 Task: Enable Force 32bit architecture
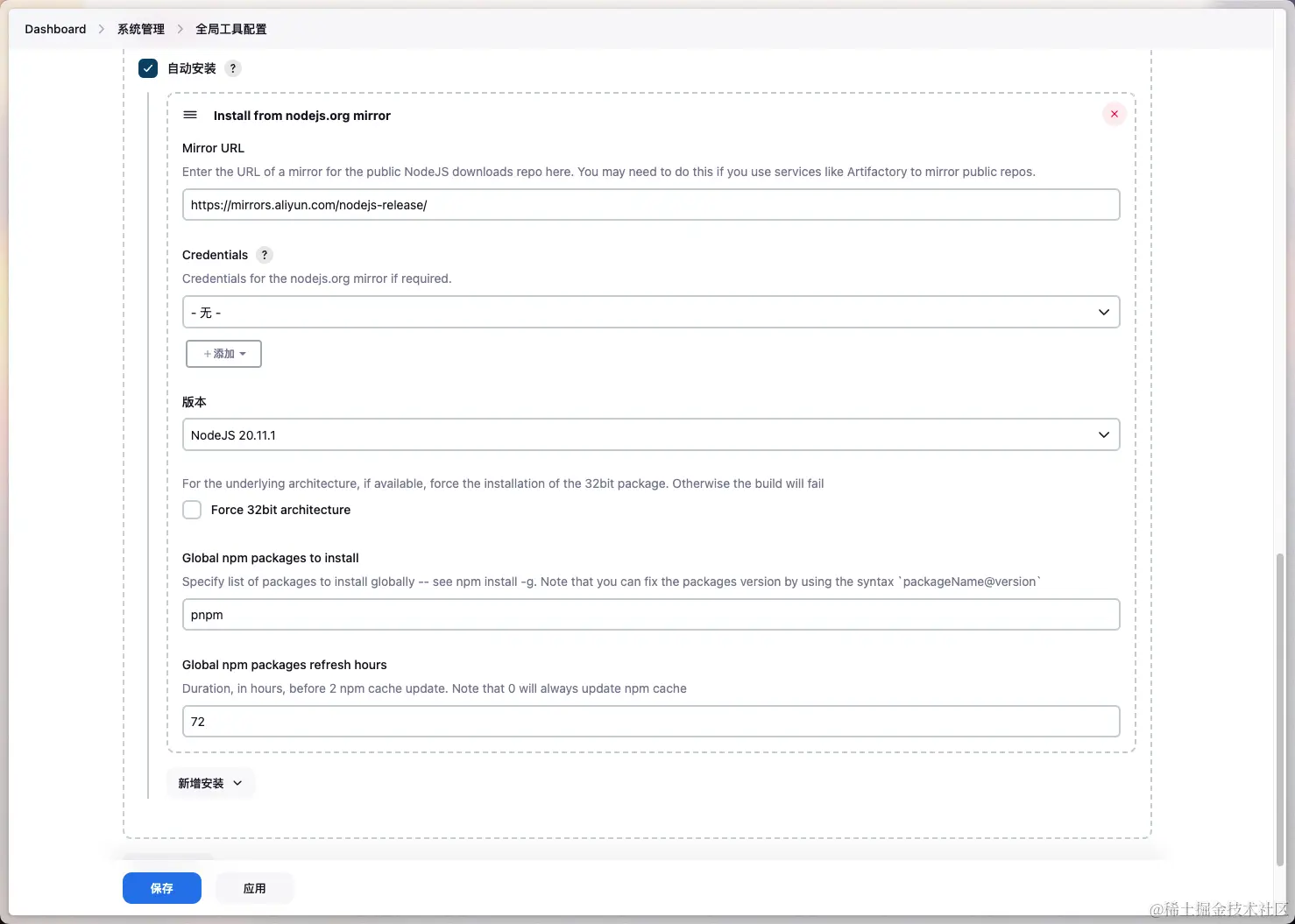(192, 510)
